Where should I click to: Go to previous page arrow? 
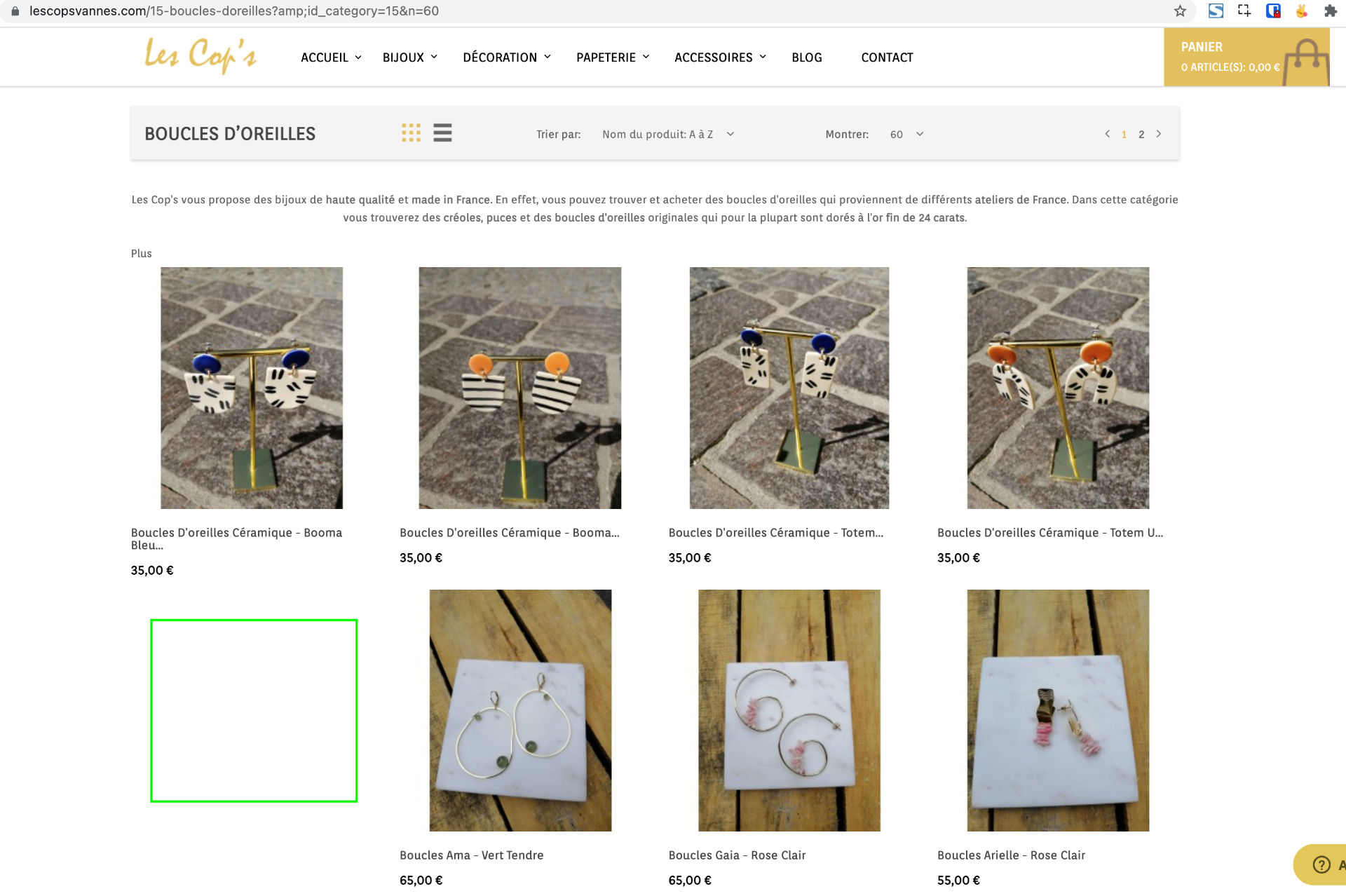coord(1108,134)
